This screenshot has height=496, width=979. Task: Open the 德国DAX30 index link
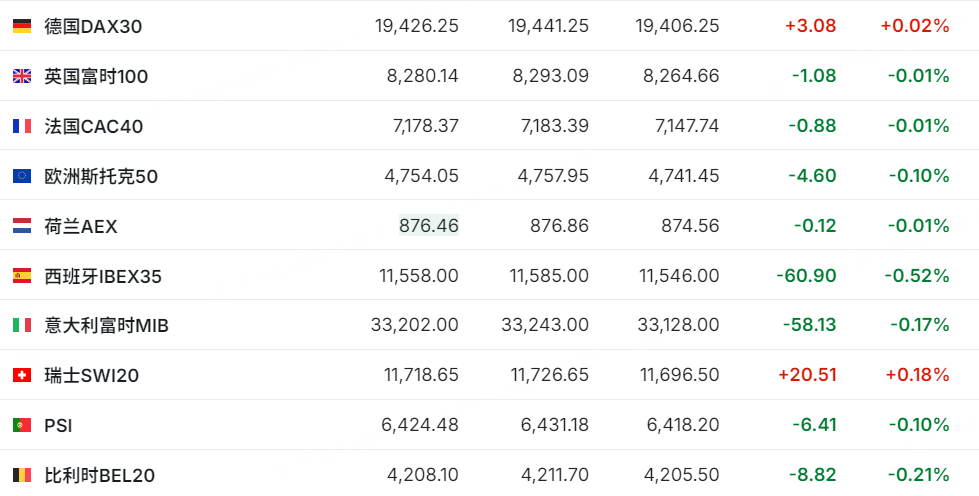pyautogui.click(x=93, y=26)
